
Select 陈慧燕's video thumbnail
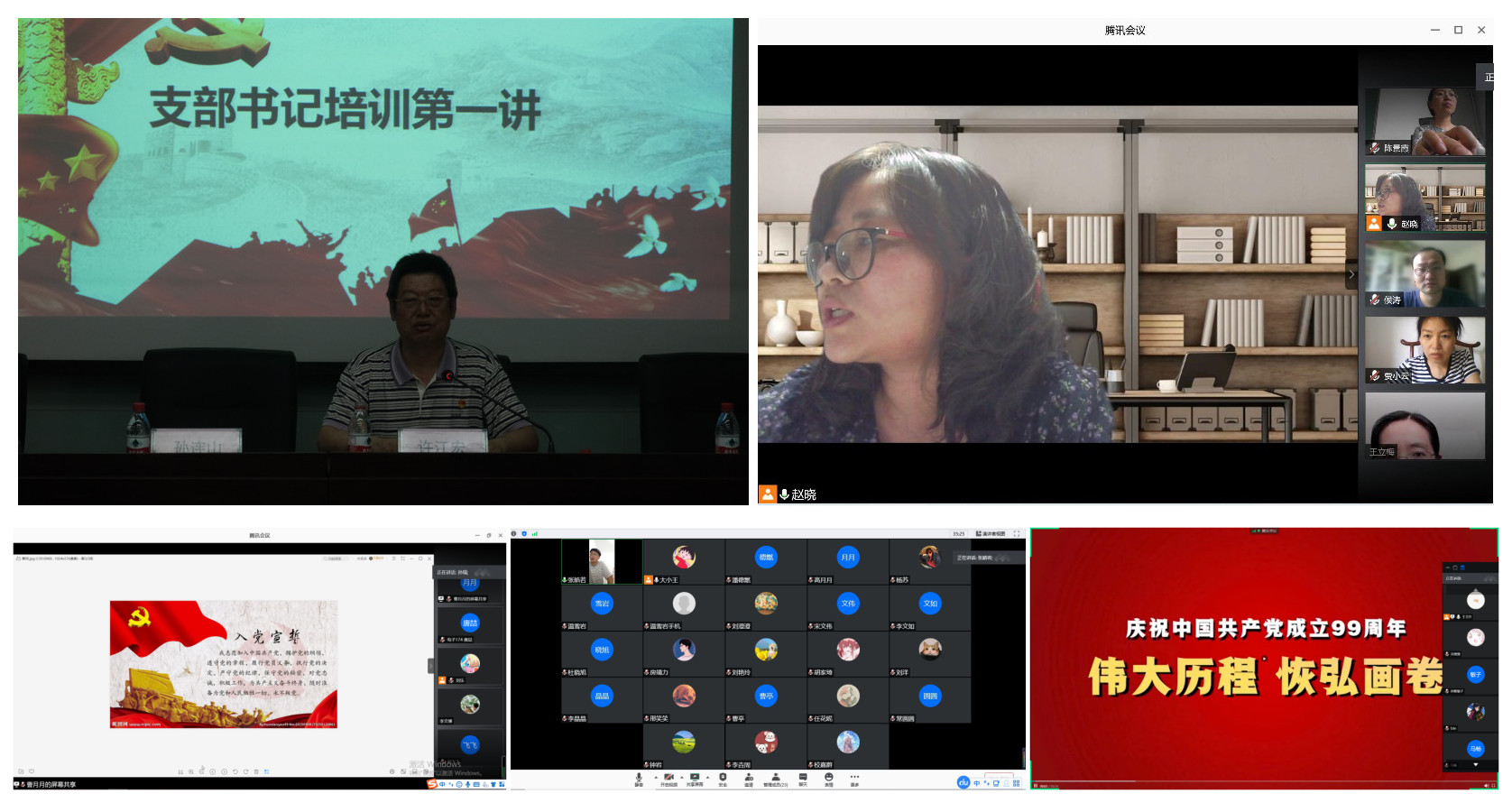coord(1424,122)
